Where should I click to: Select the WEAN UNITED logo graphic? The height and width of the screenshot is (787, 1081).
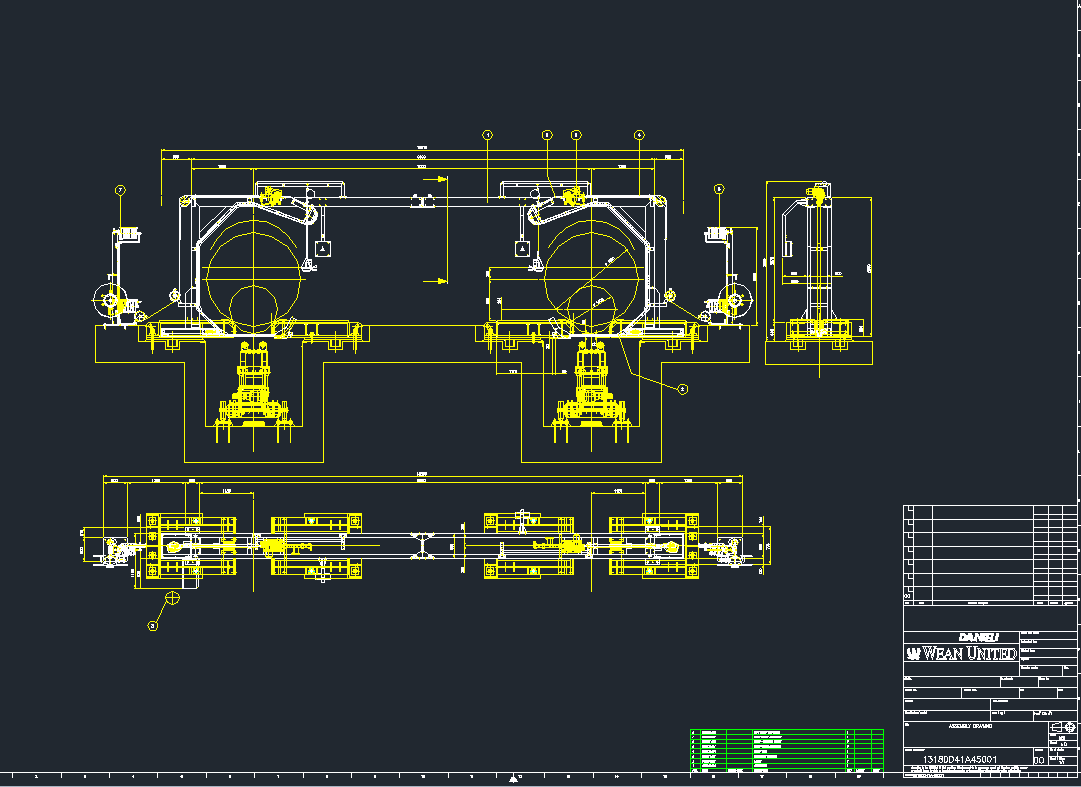click(962, 653)
